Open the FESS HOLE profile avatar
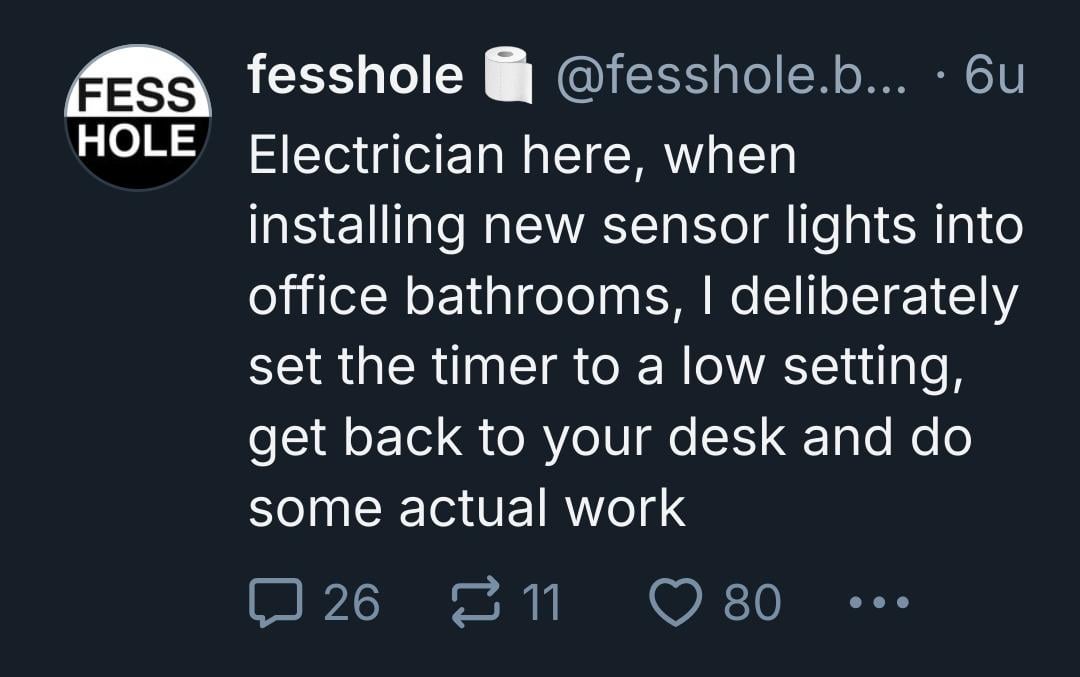The width and height of the screenshot is (1080, 677). coord(138,117)
